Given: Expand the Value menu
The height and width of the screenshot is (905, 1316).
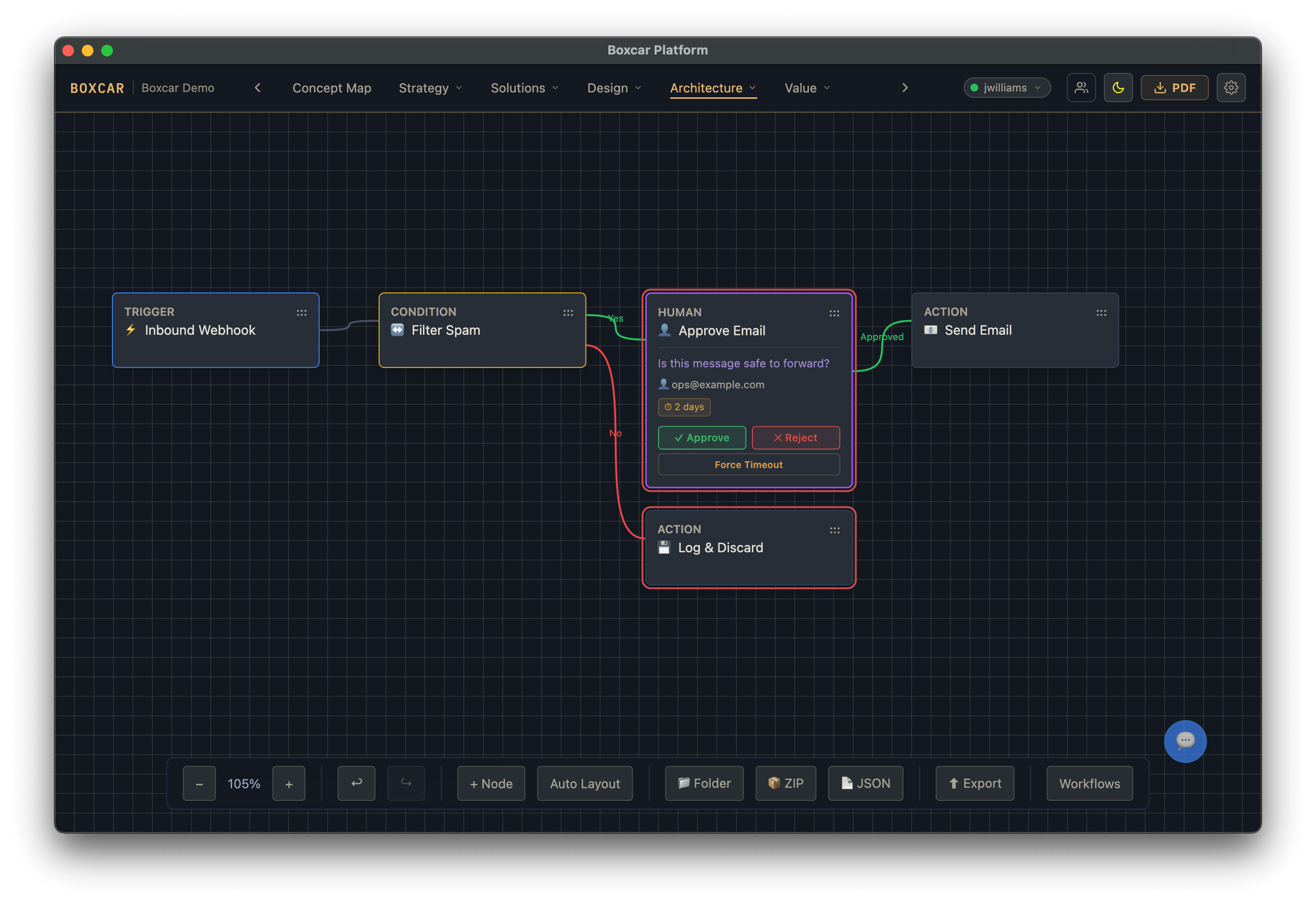Looking at the screenshot, I should [x=807, y=88].
